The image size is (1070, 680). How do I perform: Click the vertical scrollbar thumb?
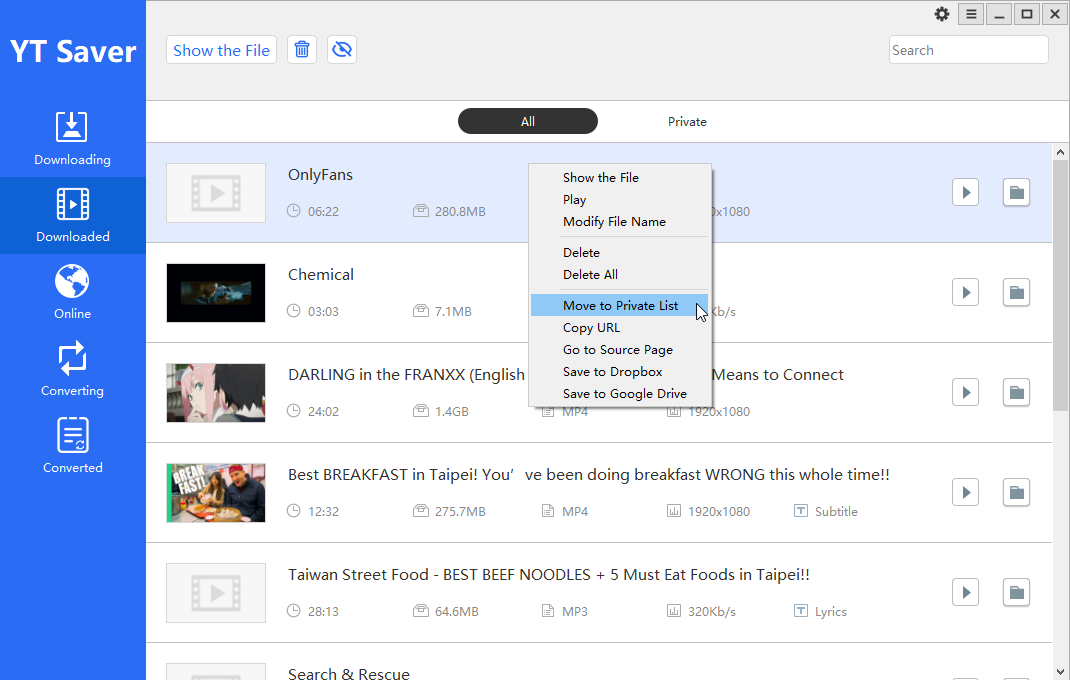[x=1060, y=285]
